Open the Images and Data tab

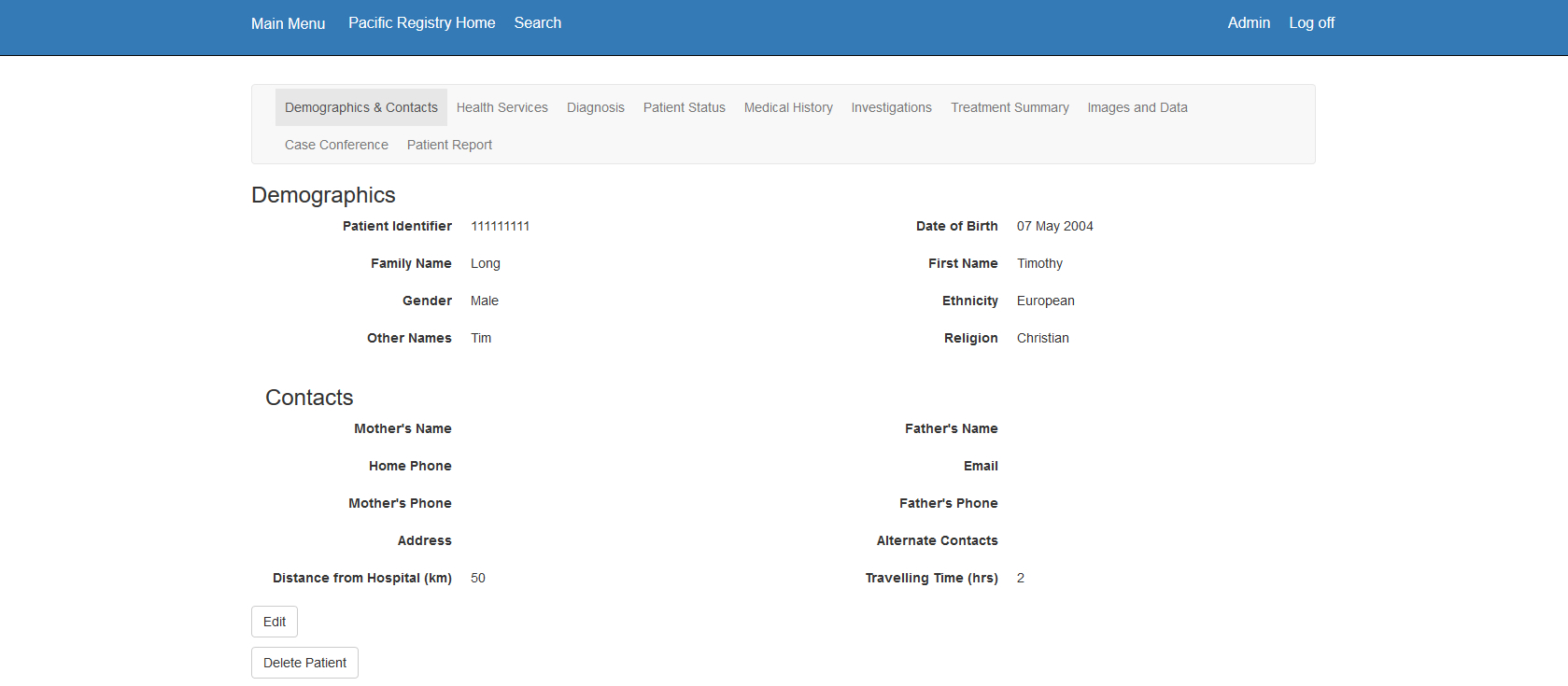coord(1137,107)
